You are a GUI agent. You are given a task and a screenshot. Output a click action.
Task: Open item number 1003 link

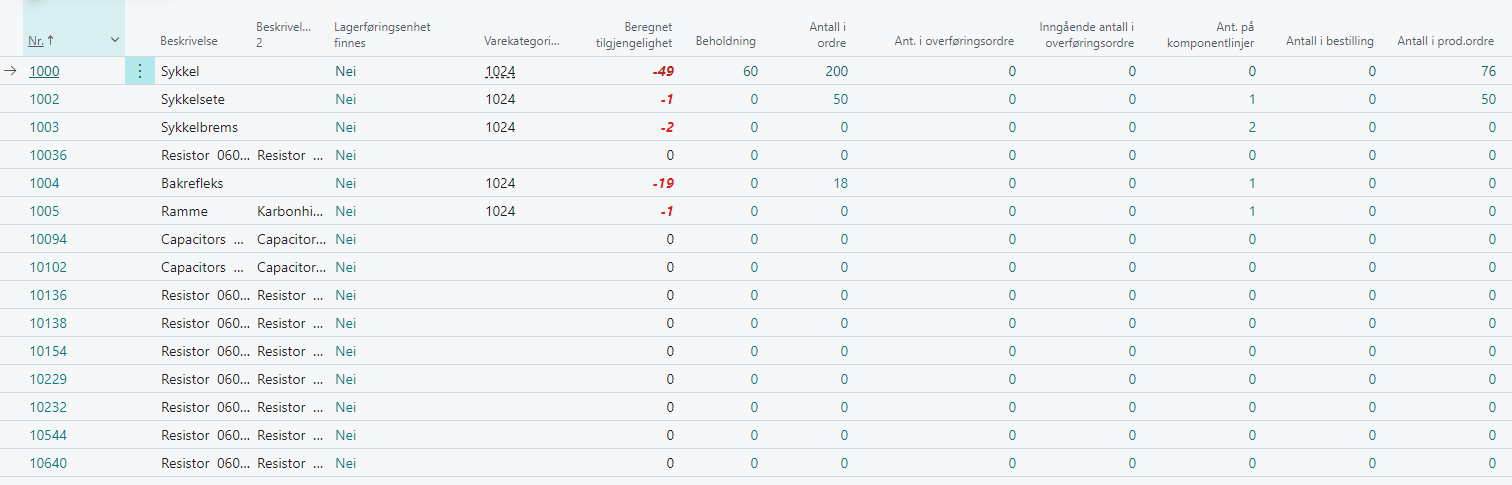coord(44,127)
